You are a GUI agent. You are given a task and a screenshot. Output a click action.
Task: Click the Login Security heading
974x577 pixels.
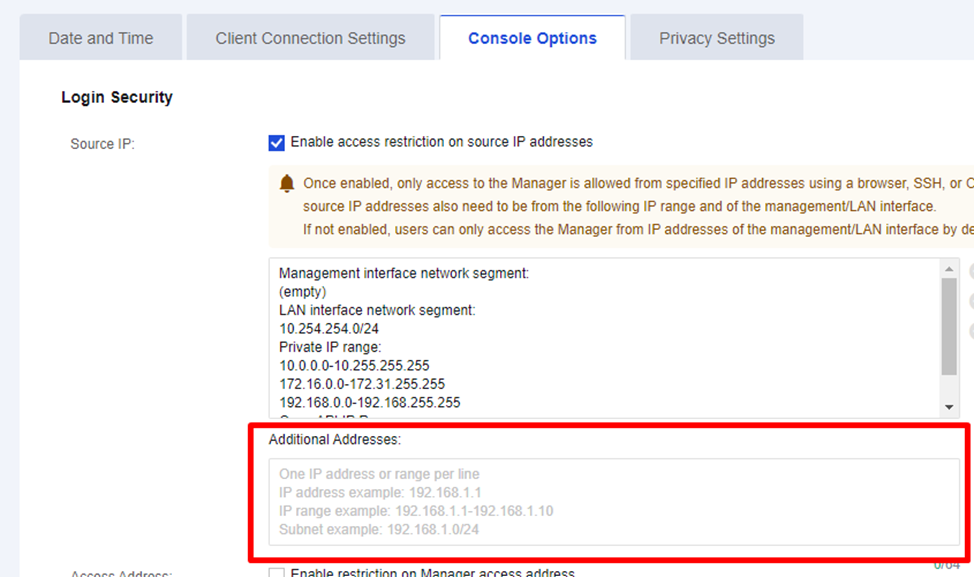click(x=117, y=98)
